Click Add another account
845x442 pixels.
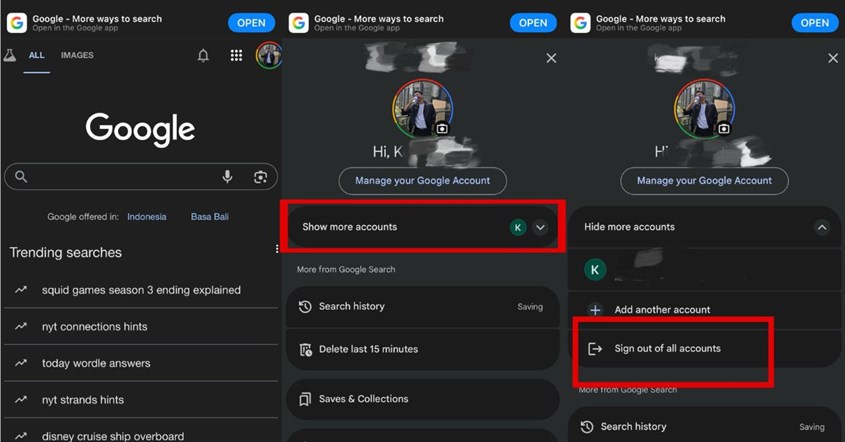point(704,310)
